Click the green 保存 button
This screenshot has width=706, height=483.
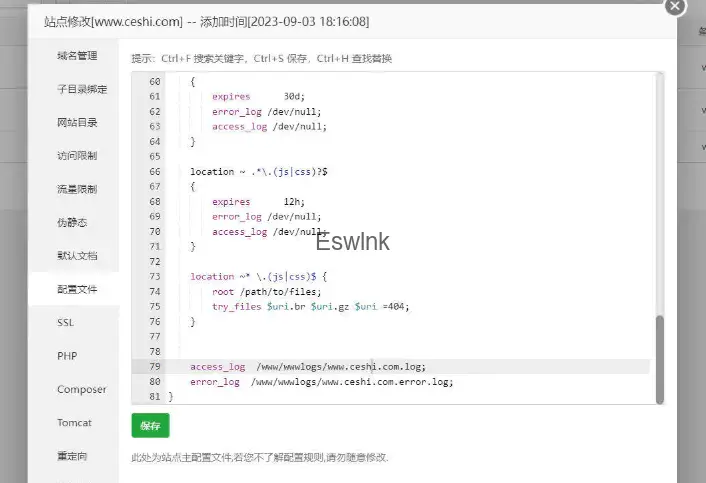click(x=150, y=425)
